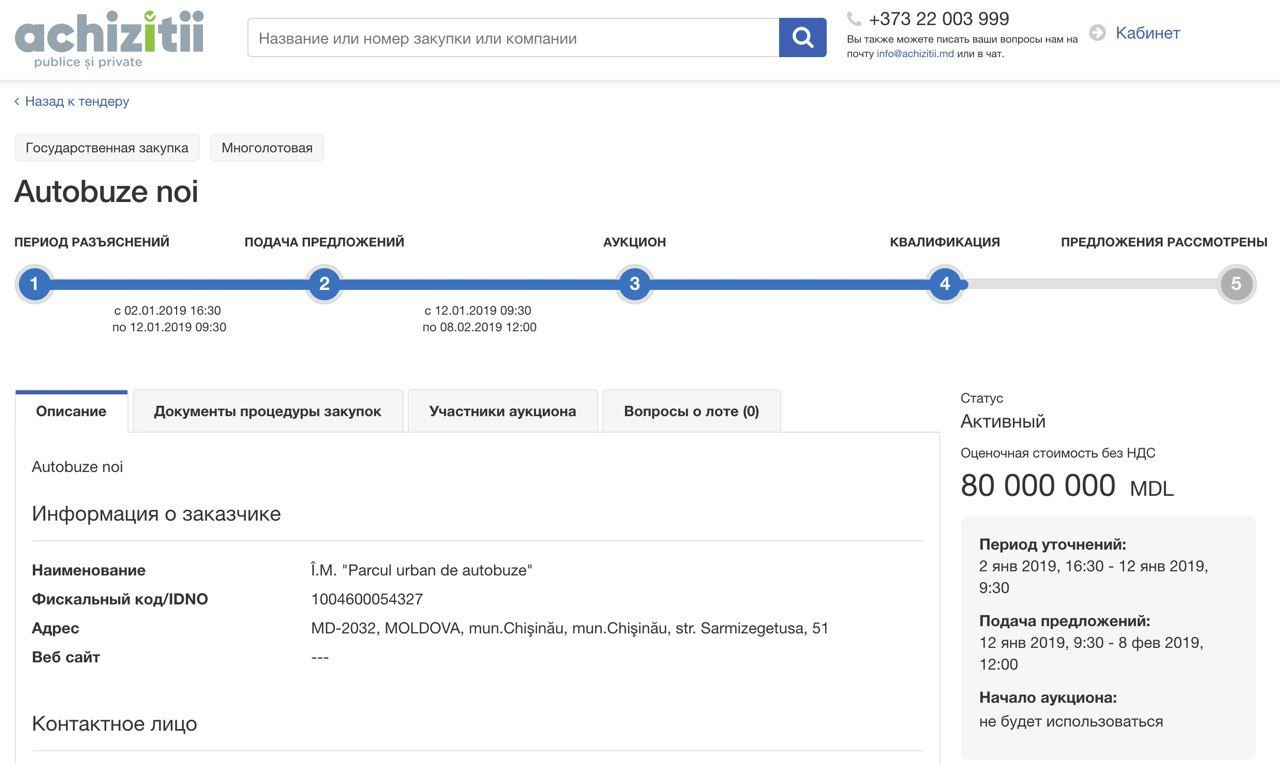Click the Государственная закупка tag
1280x764 pixels.
(x=107, y=148)
